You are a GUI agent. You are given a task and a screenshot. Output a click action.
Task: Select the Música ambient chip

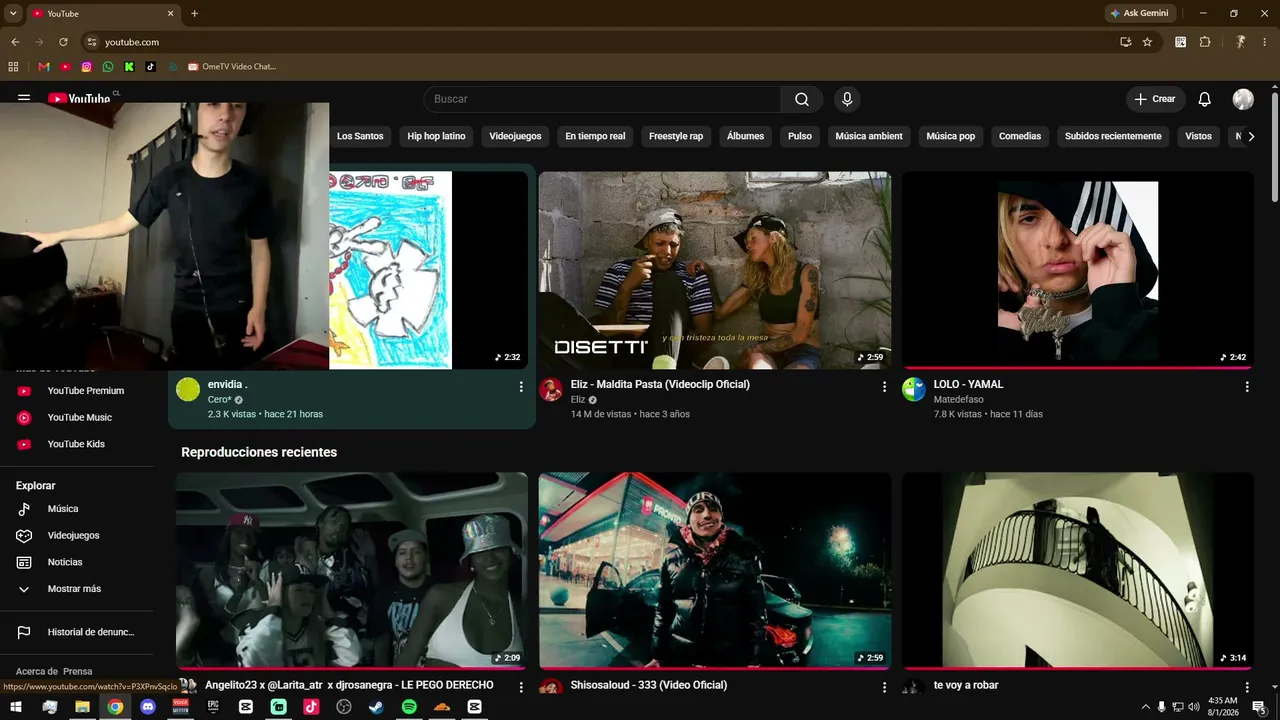coord(869,136)
